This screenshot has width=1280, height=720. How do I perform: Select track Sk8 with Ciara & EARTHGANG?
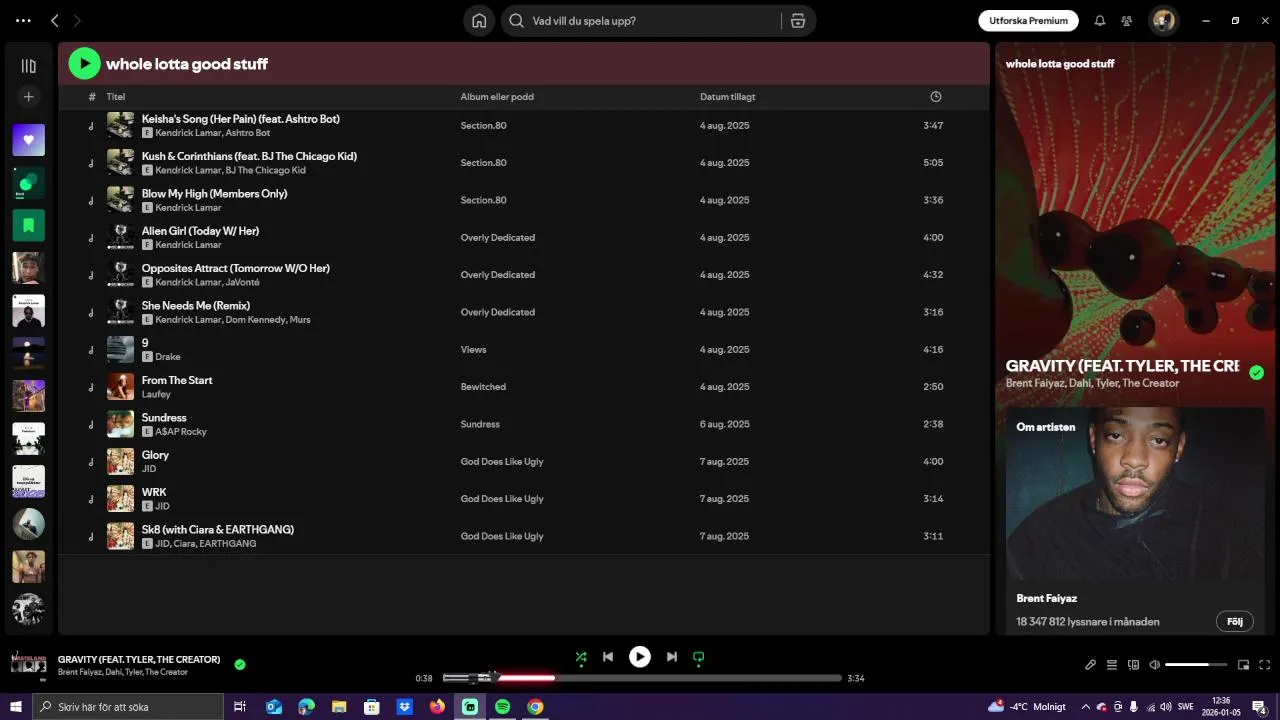tap(524, 536)
